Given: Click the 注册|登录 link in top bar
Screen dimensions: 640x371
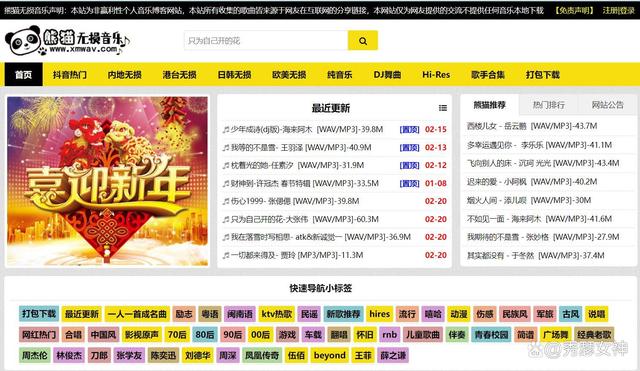Looking at the screenshot, I should coord(619,10).
